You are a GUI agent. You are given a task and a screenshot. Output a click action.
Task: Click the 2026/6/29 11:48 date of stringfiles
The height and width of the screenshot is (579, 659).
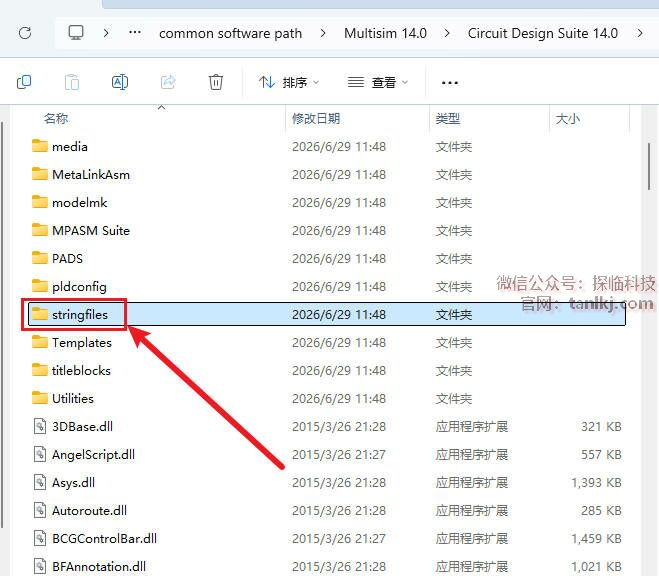click(x=339, y=315)
